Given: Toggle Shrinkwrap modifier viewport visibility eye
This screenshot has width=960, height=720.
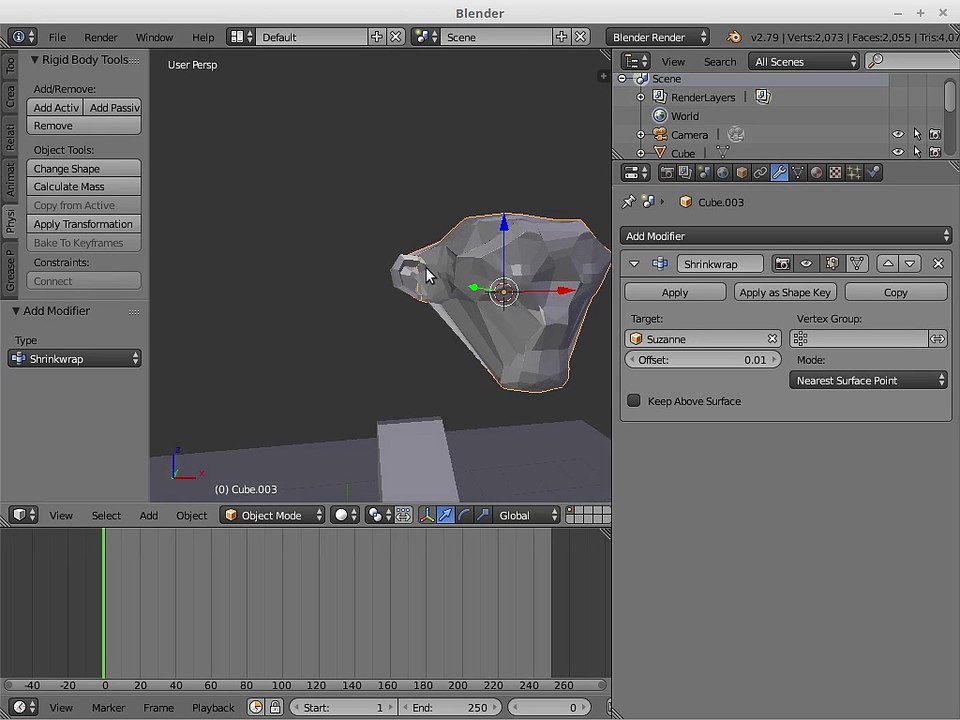Looking at the screenshot, I should click(x=806, y=264).
